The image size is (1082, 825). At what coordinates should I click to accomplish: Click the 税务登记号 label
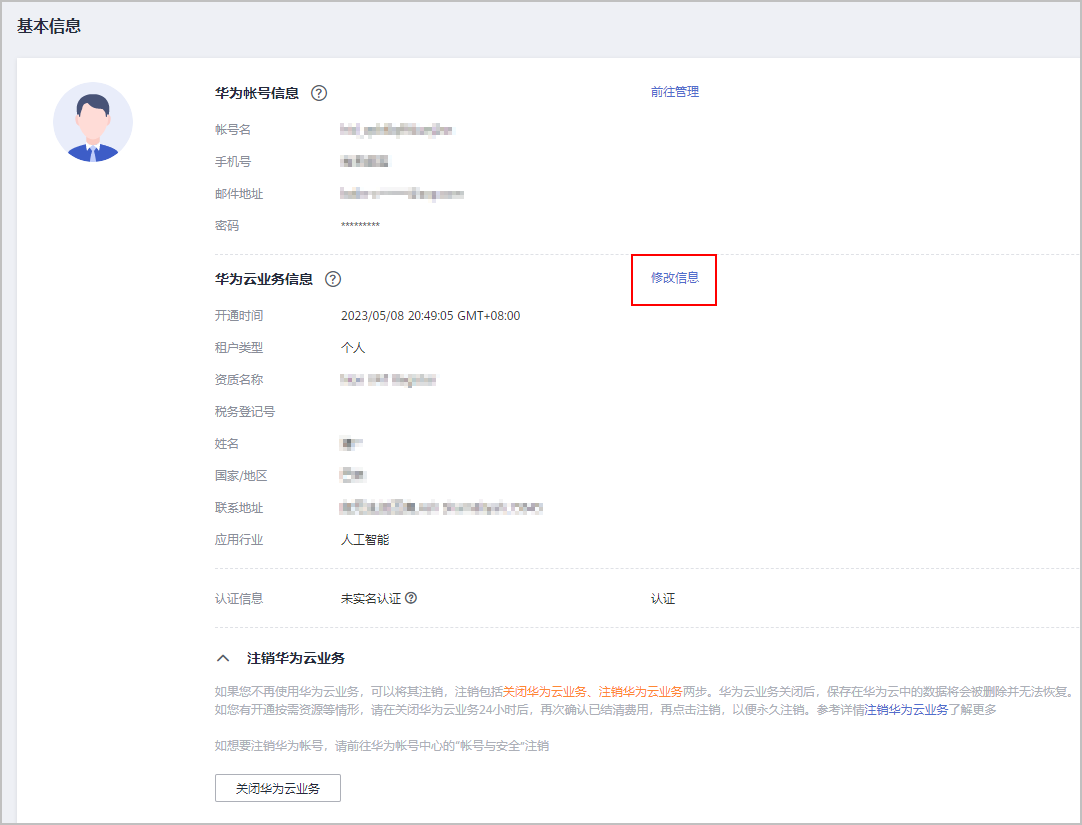tap(245, 412)
